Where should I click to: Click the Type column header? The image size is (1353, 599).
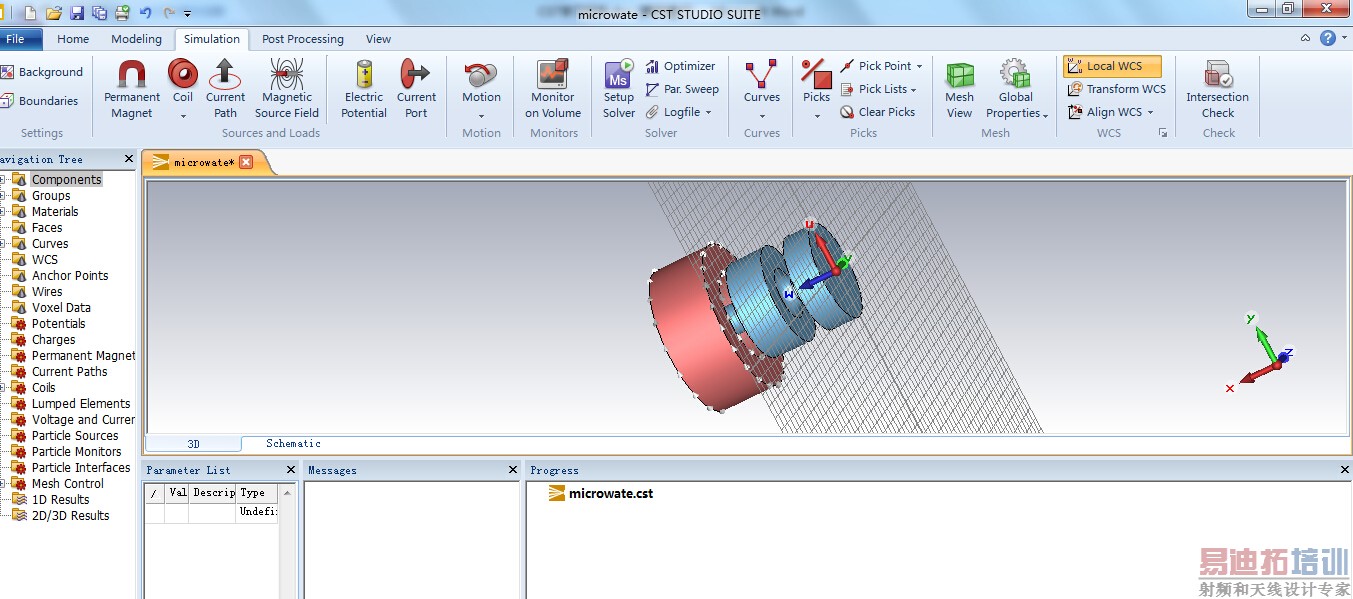pyautogui.click(x=257, y=493)
